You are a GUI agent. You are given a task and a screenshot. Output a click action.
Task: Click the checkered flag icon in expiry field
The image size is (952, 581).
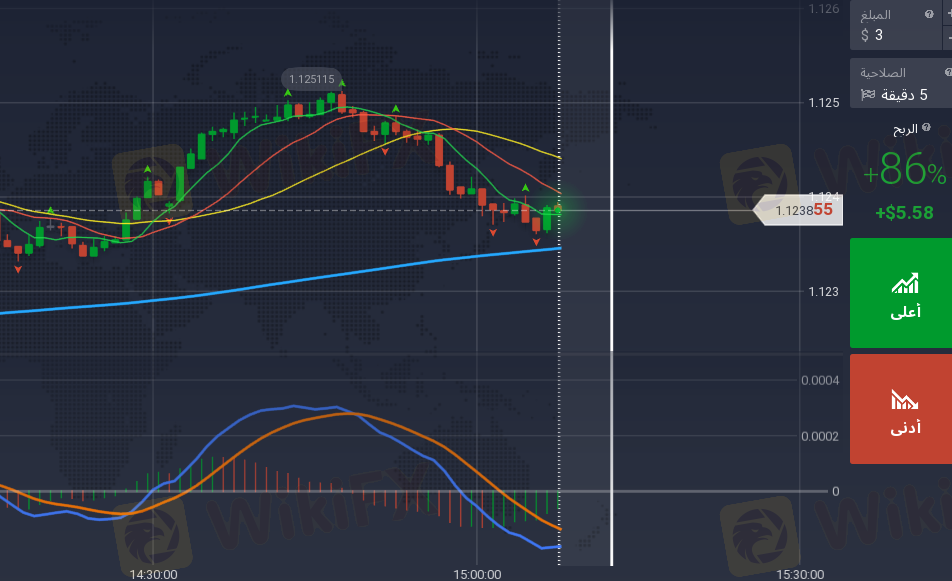tap(868, 94)
